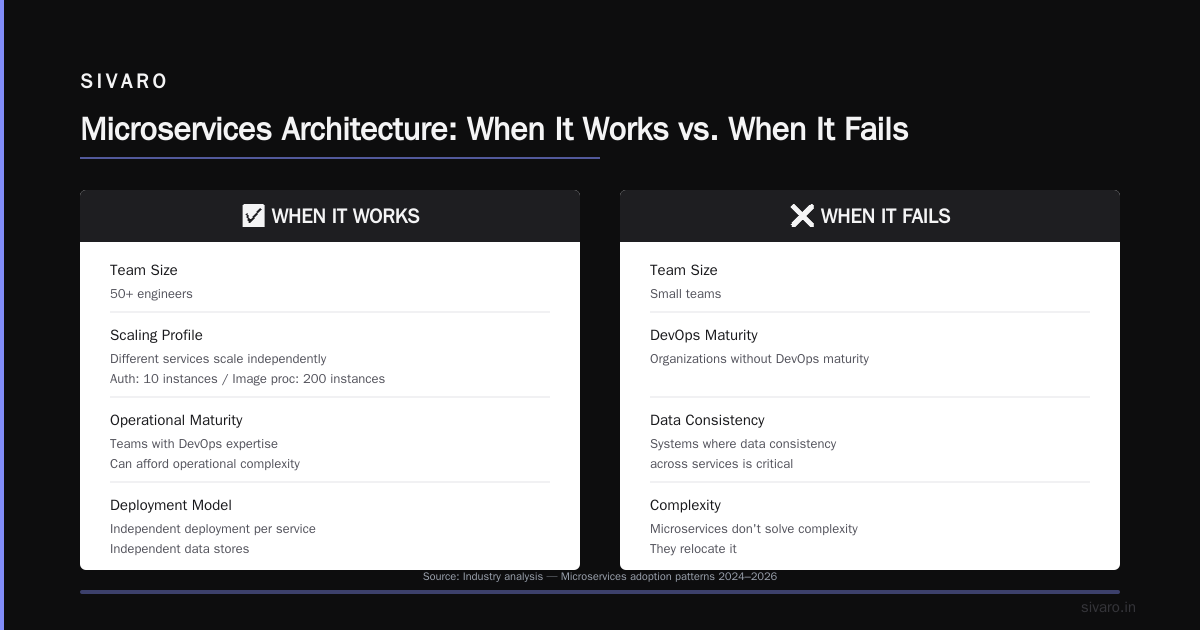This screenshot has height=630, width=1200.
Task: Click the "Small teams" text
Action: [x=685, y=294]
